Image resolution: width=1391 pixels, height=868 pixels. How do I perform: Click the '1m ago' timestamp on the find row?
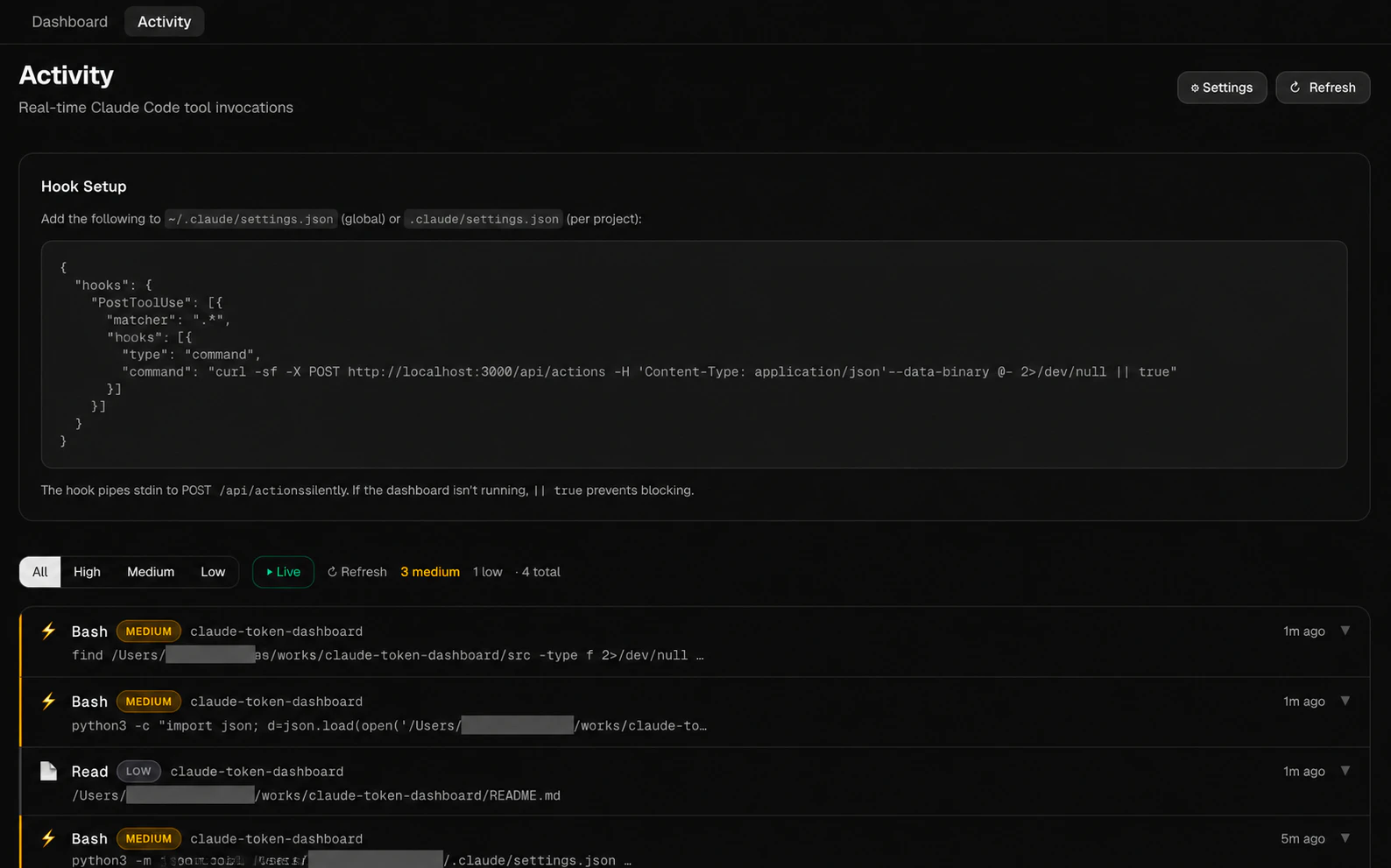pyautogui.click(x=1303, y=632)
